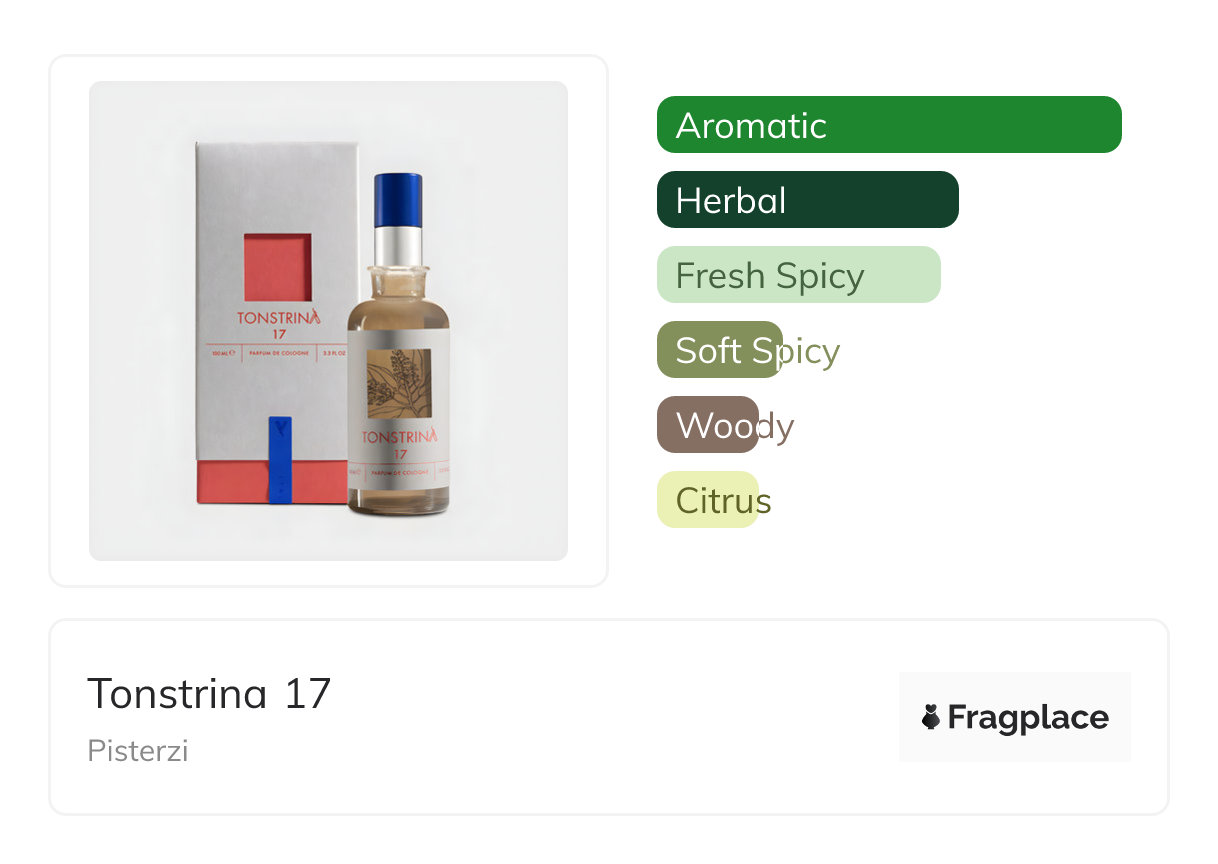Viewport: 1218px width, 864px height.
Task: Select the Herbal accord bar
Action: tap(807, 200)
